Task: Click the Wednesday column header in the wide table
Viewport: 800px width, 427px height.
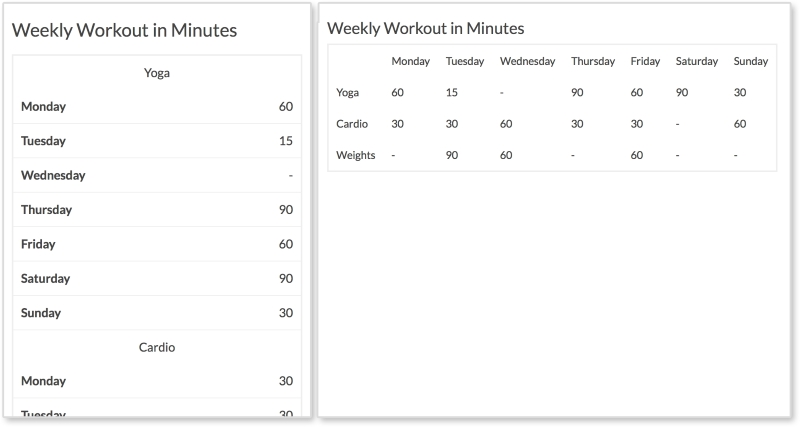Action: click(x=527, y=61)
